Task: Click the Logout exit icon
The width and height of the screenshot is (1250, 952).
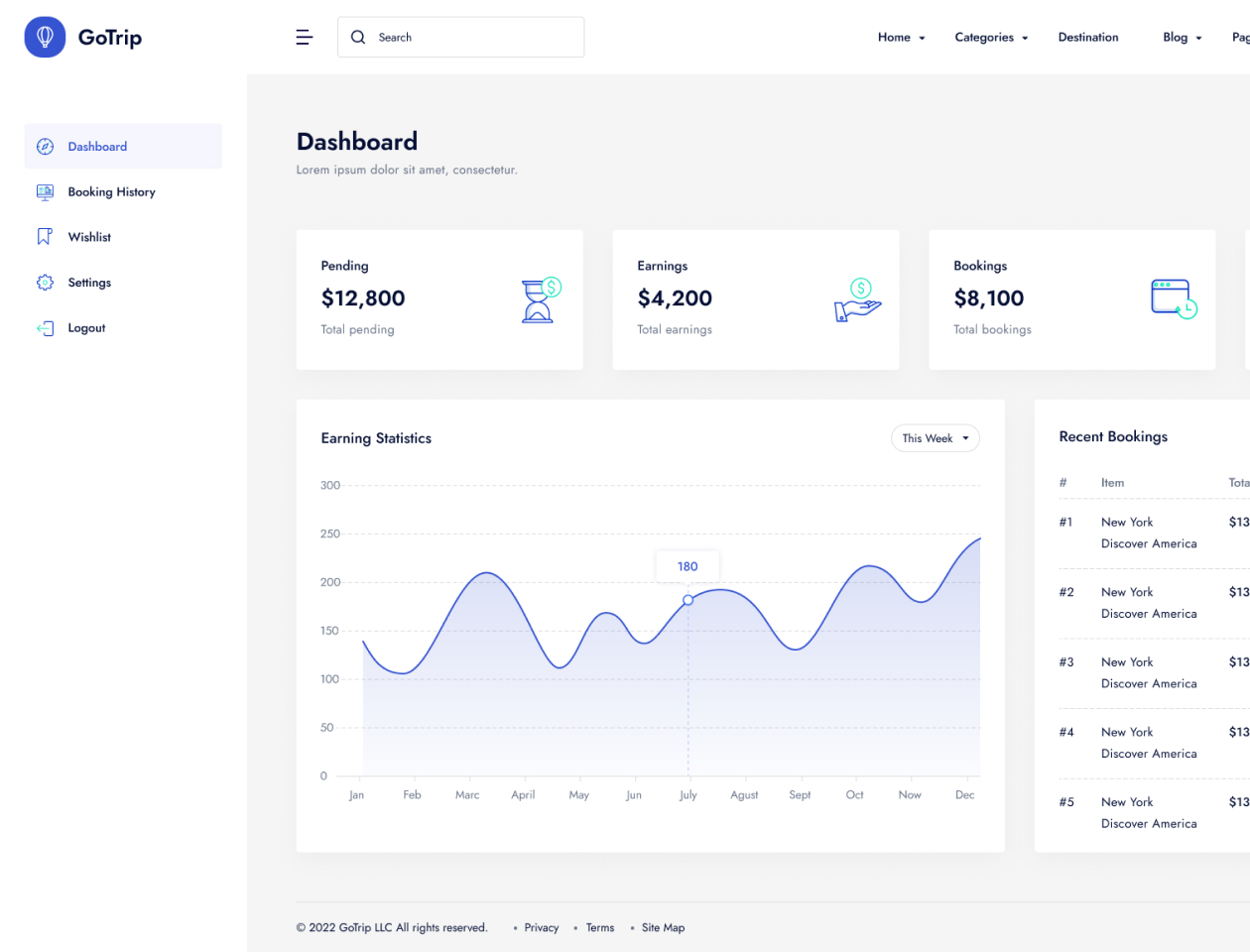Action: [44, 328]
